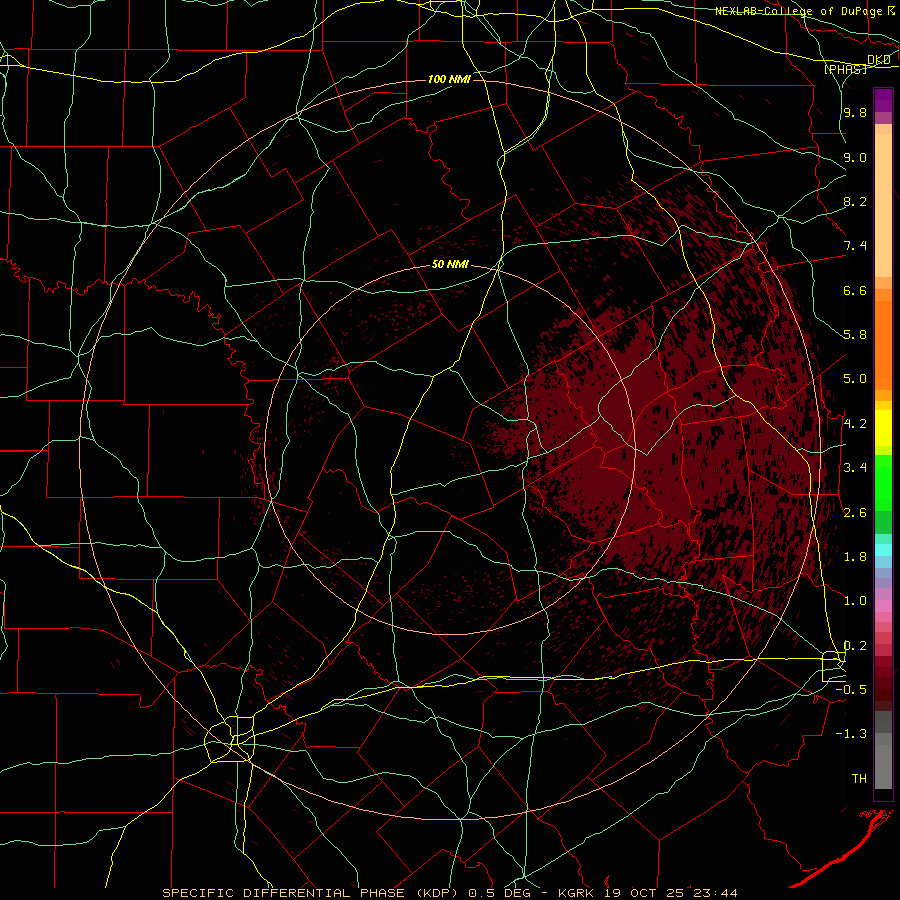Click the 1.8 value on the color scale
Viewport: 900px width, 900px height.
click(x=855, y=557)
